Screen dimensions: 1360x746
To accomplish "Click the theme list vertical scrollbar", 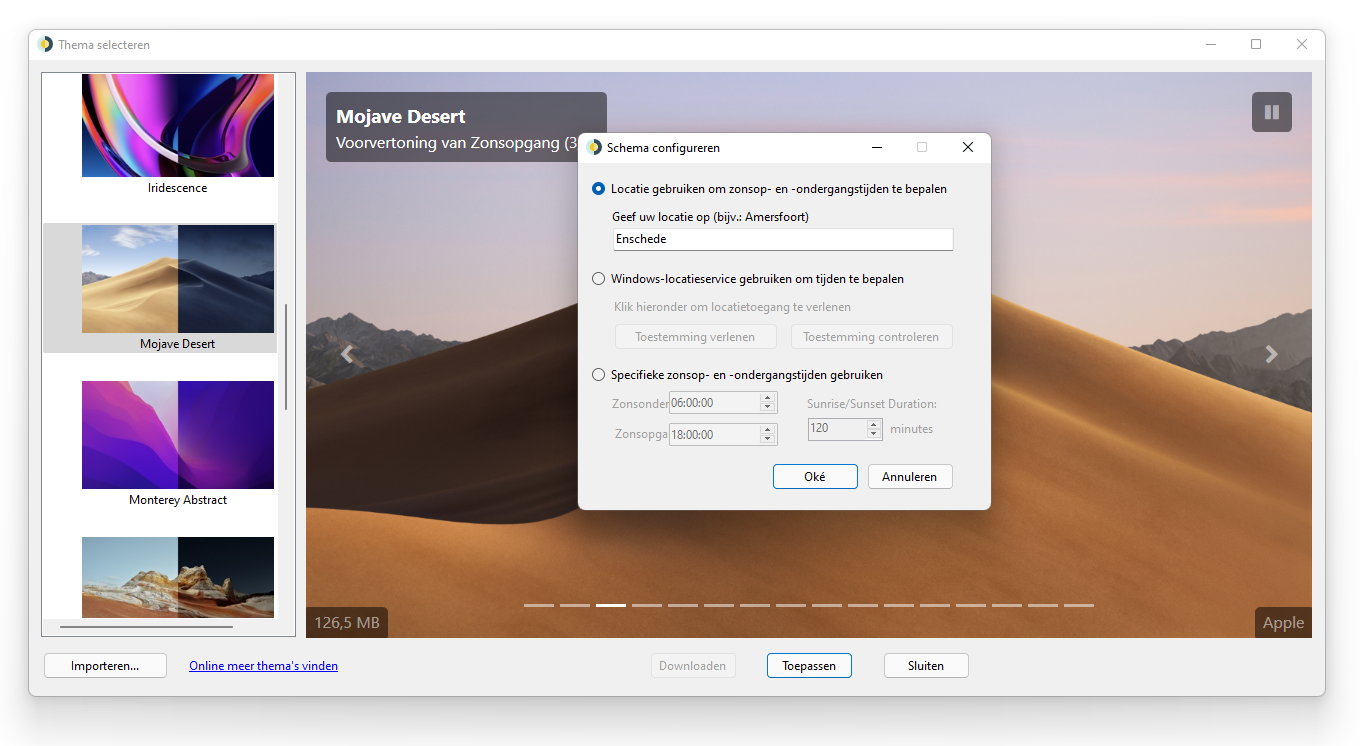I will pos(286,357).
